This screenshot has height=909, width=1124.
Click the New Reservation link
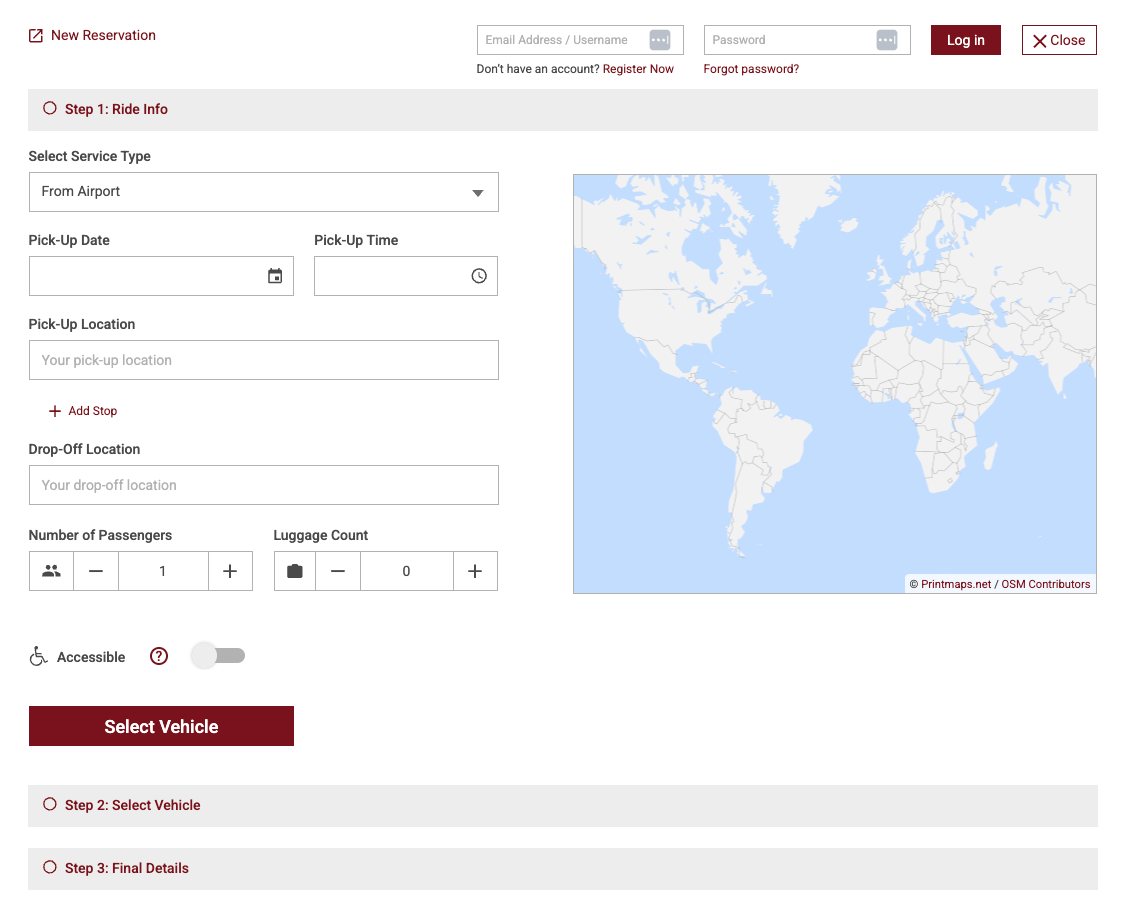103,35
